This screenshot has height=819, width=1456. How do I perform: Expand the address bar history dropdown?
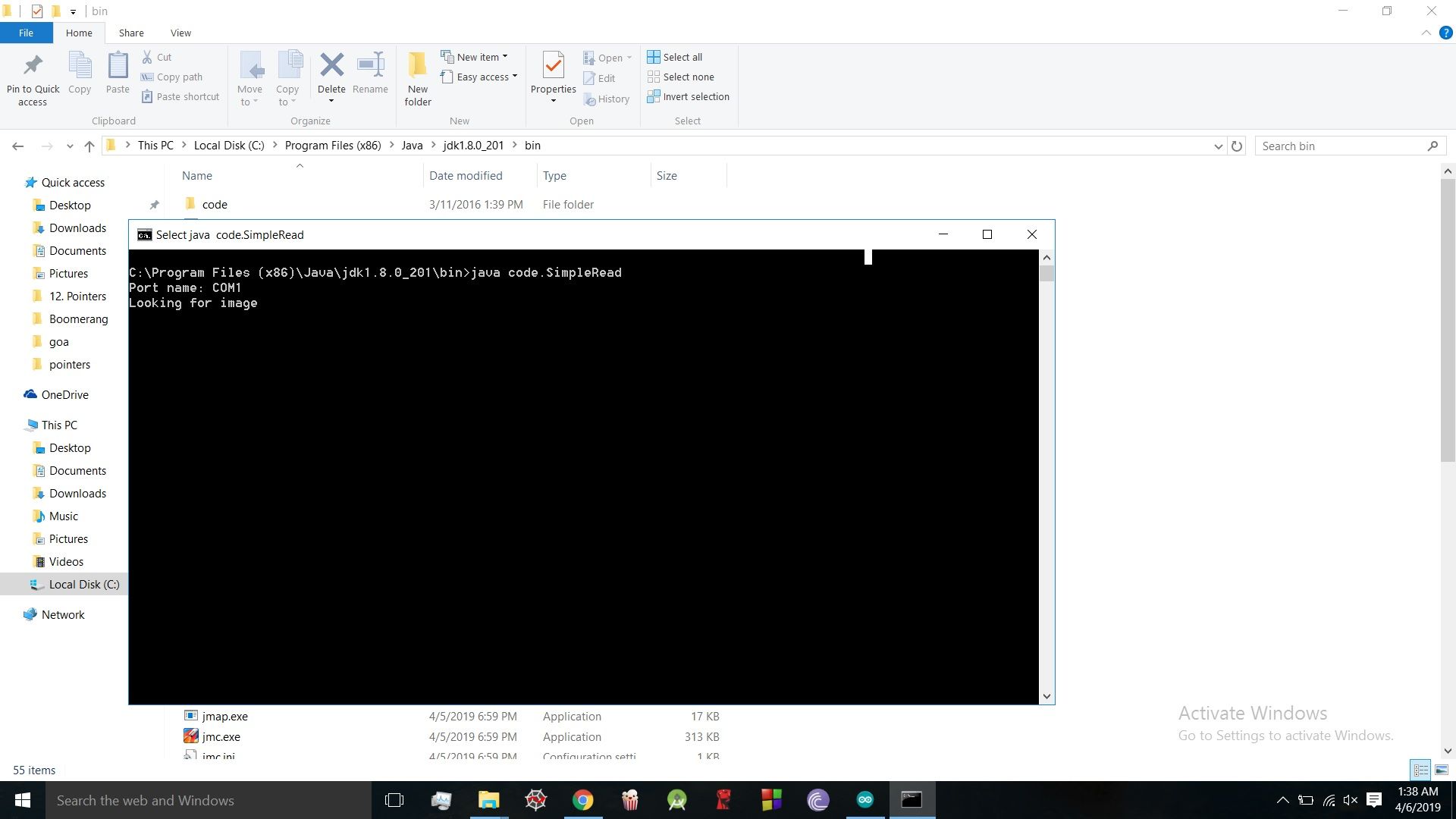[x=1218, y=146]
